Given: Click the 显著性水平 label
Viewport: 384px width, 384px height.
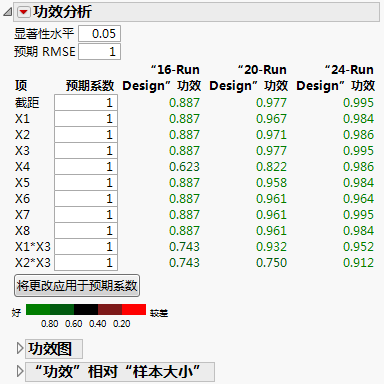Looking at the screenshot, I should [44, 34].
